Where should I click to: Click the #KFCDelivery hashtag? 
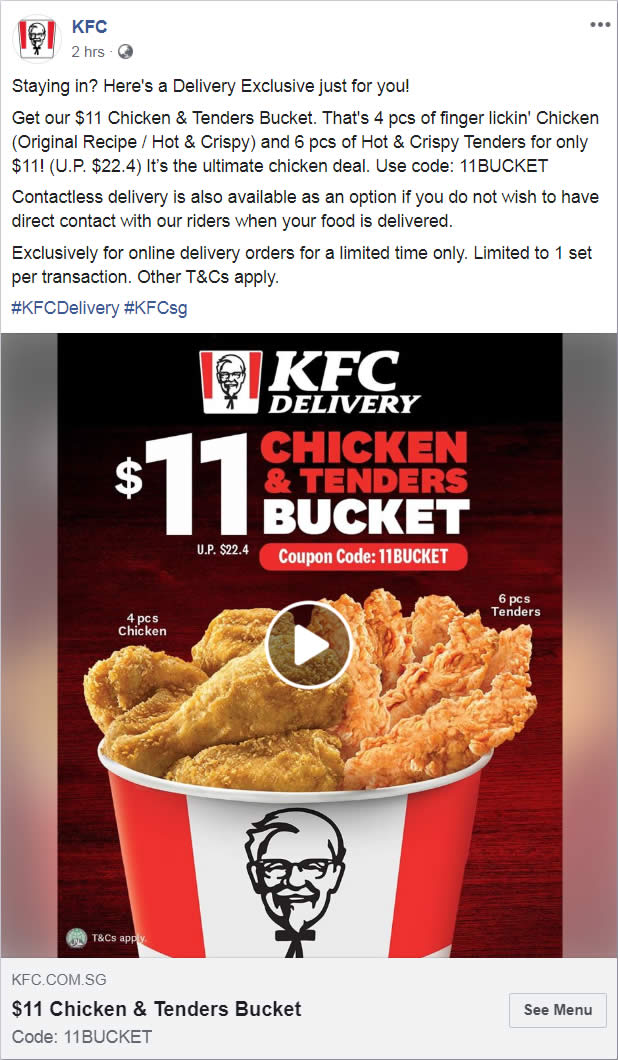click(66, 308)
